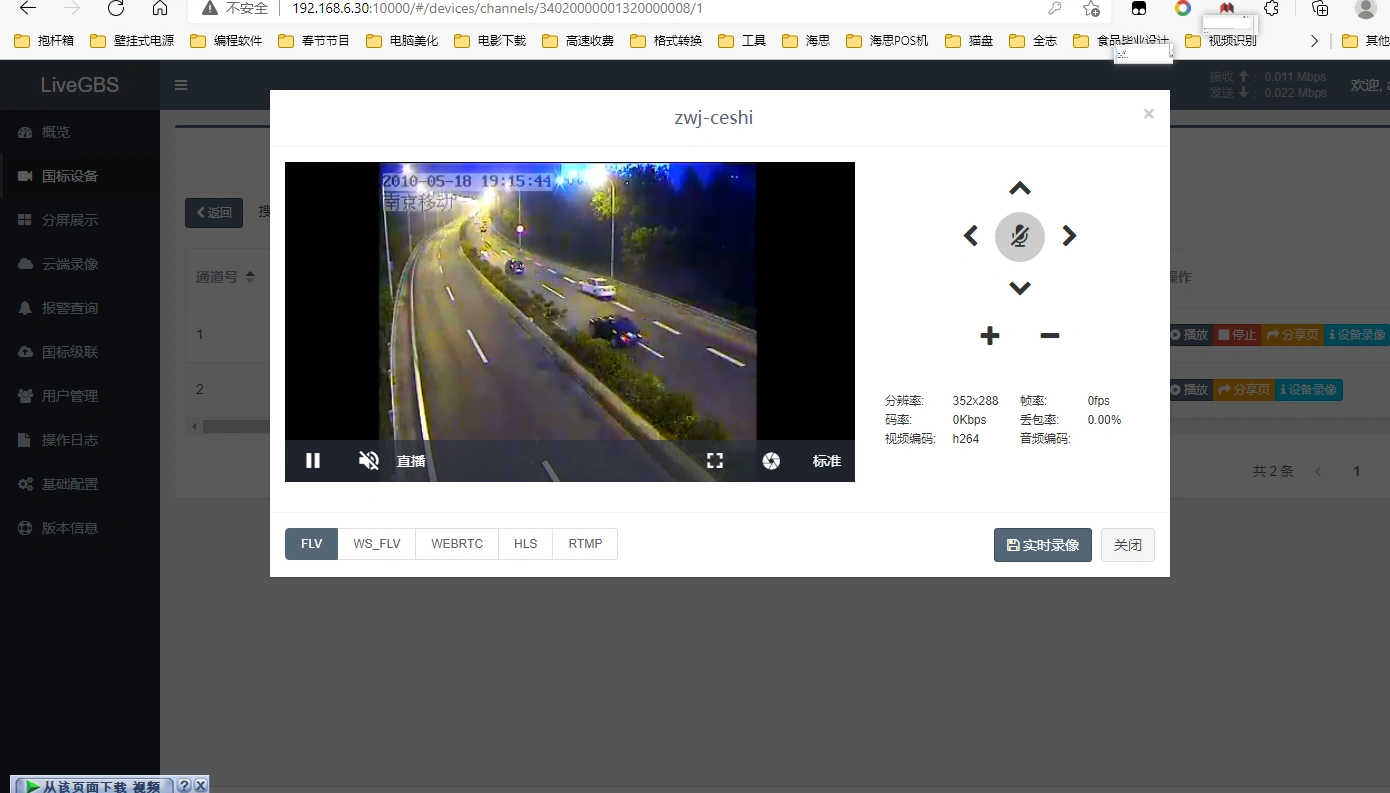Pan the camera up with PTZ arrow

point(1019,188)
